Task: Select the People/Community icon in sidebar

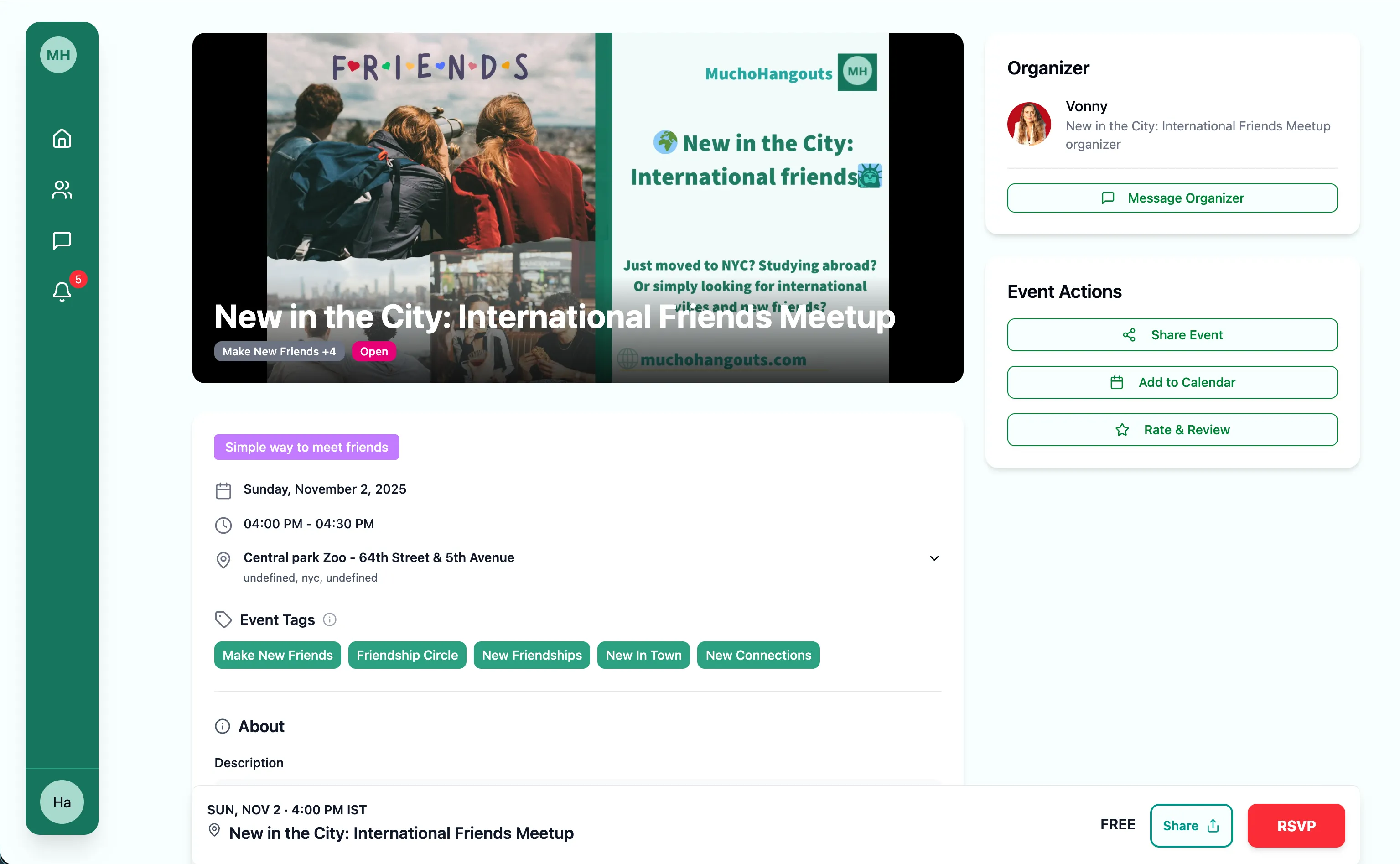Action: [62, 189]
